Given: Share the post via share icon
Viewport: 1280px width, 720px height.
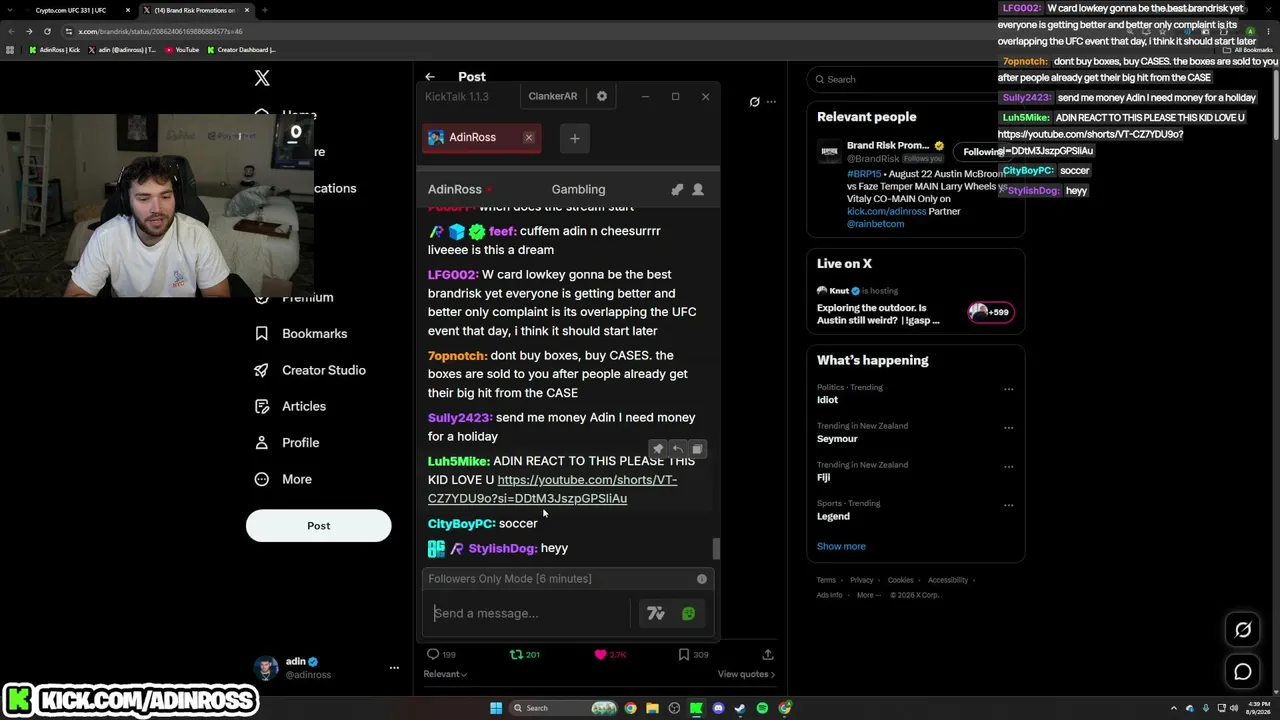Looking at the screenshot, I should (768, 654).
